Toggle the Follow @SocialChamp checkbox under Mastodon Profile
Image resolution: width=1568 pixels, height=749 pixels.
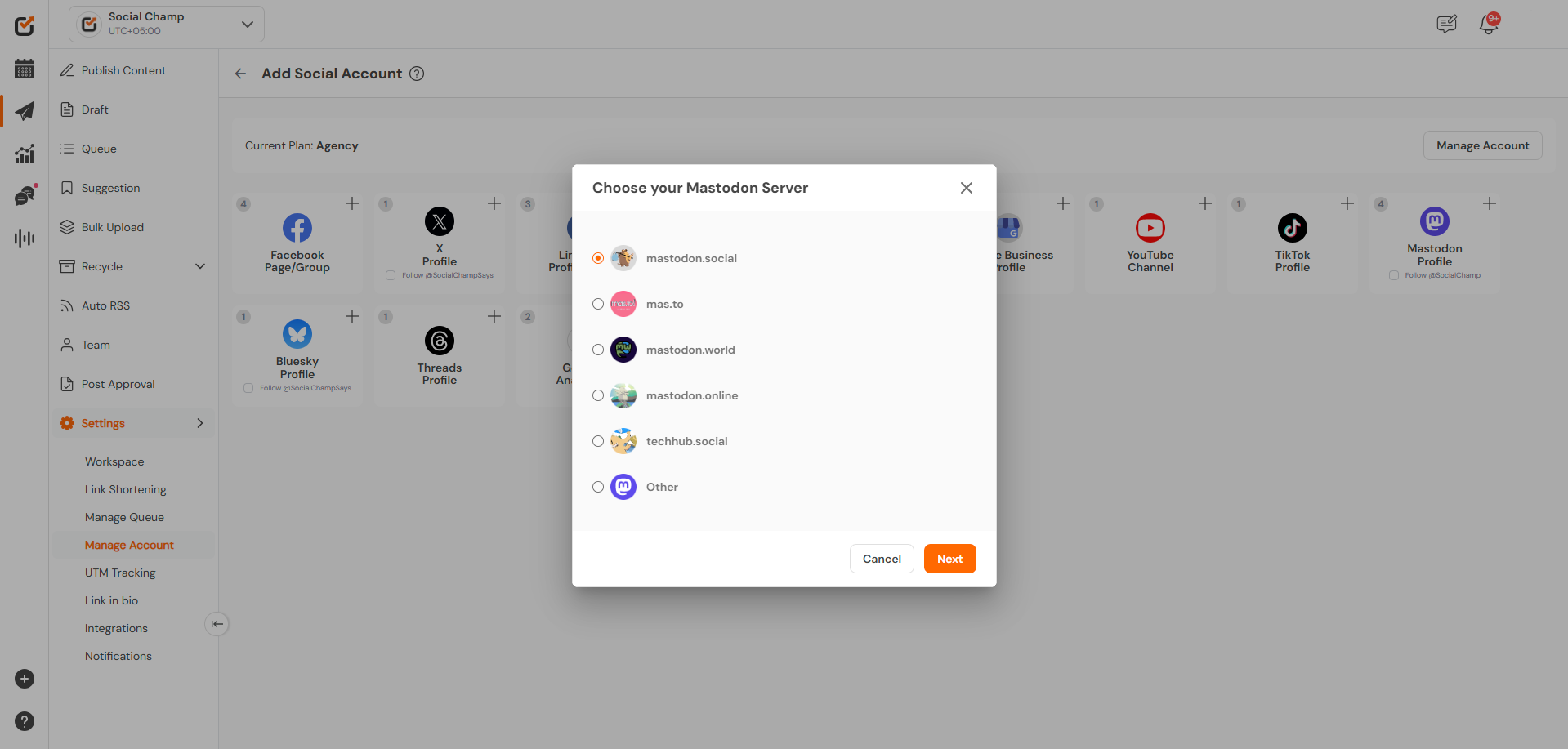(1394, 275)
